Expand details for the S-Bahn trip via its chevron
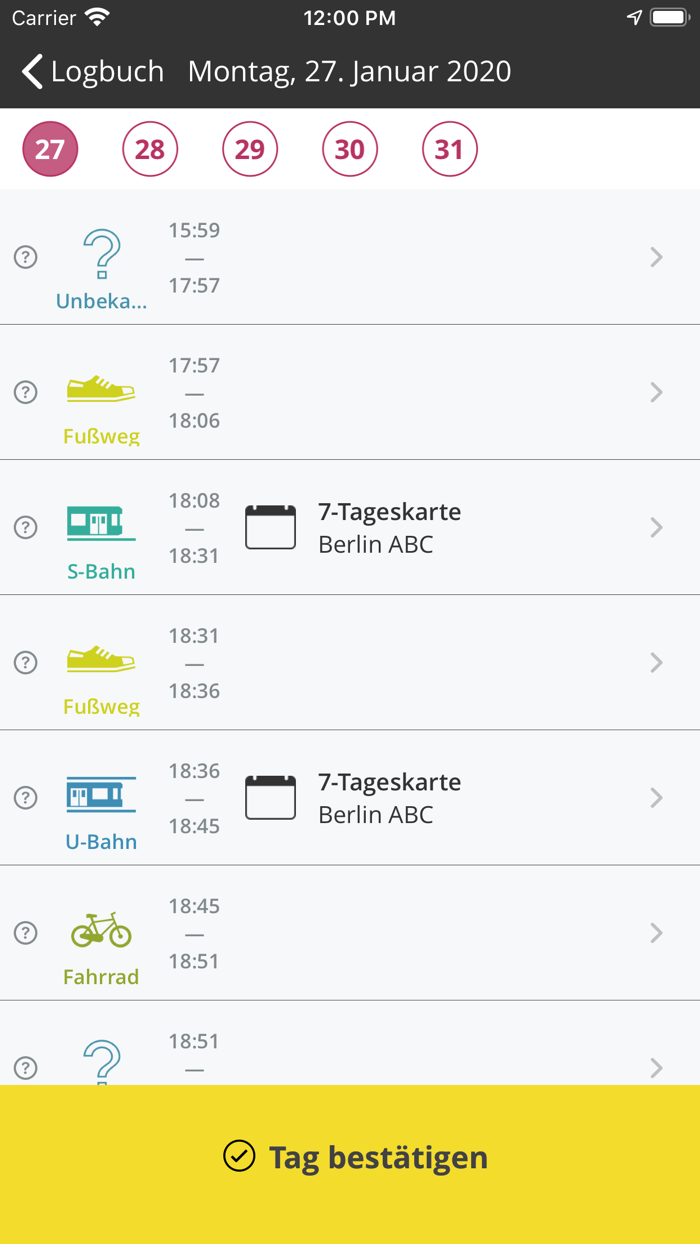Image resolution: width=700 pixels, height=1244 pixels. 657,527
